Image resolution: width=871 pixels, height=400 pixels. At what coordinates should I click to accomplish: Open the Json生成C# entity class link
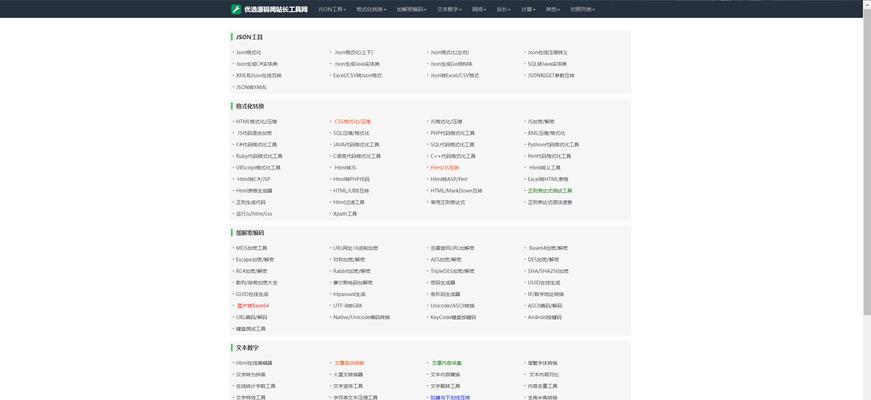pos(257,64)
